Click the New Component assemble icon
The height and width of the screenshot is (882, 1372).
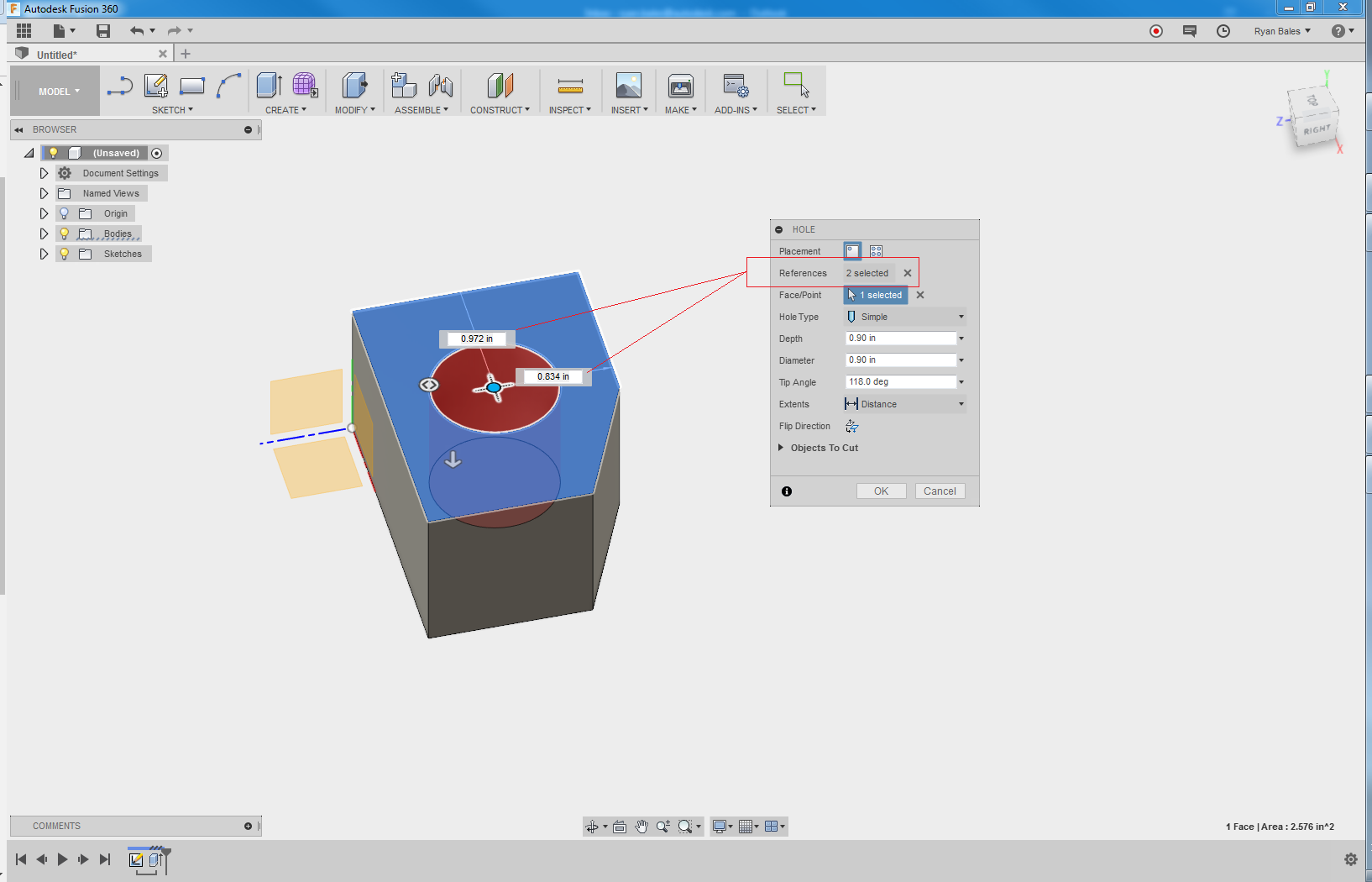(x=404, y=85)
